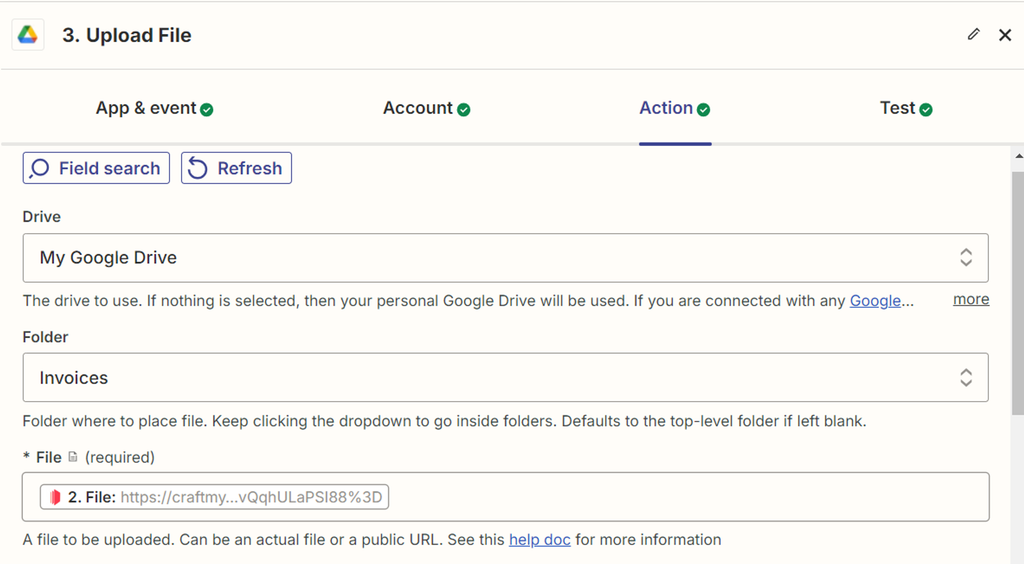Click the green check beside Test
1024x564 pixels.
(925, 110)
